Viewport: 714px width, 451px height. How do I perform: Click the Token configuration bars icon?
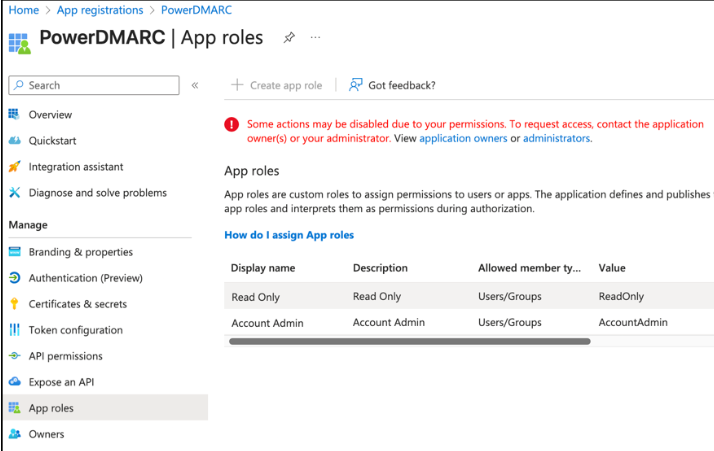[15, 329]
